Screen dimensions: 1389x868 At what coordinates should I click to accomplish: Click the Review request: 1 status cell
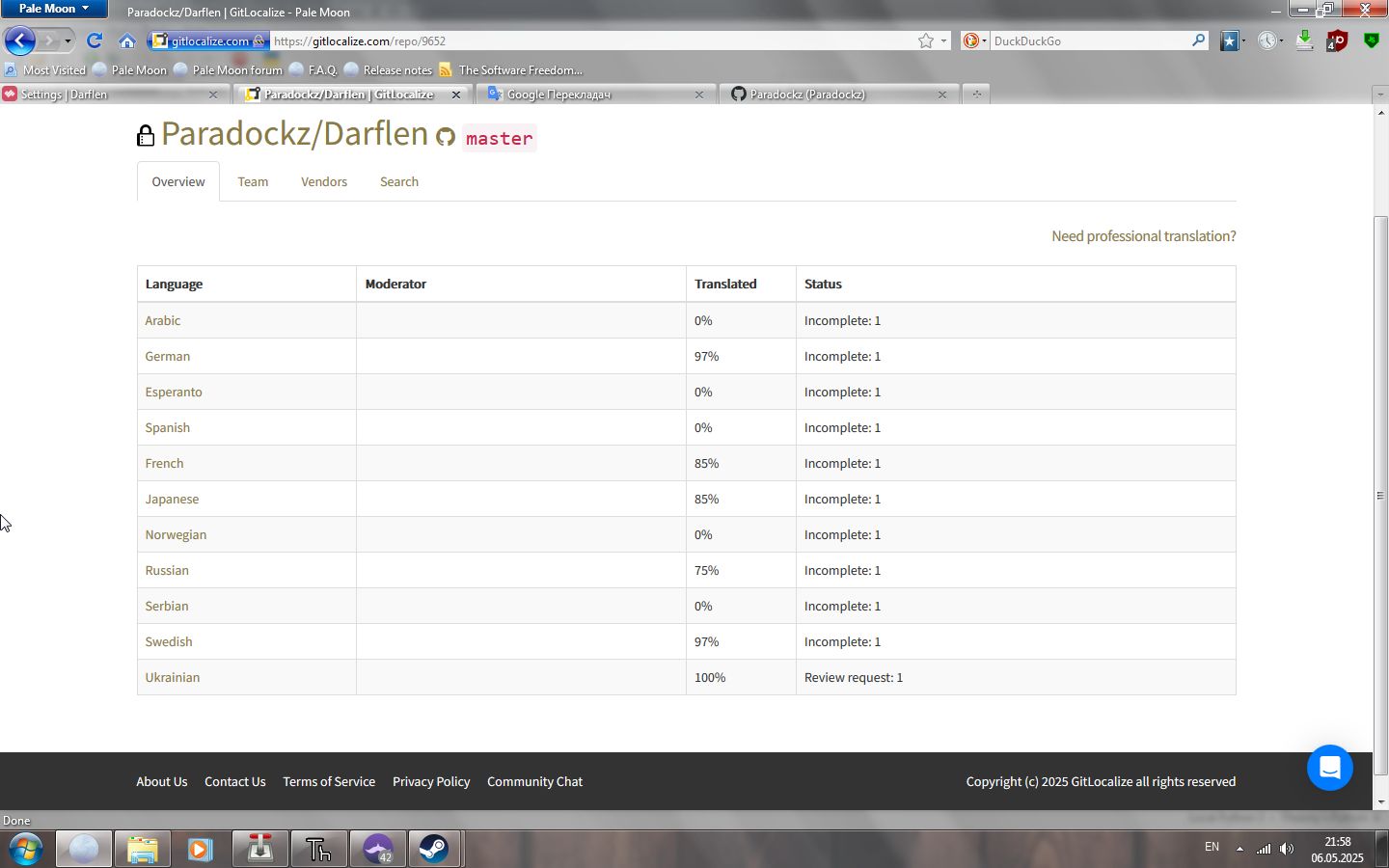pos(1016,677)
